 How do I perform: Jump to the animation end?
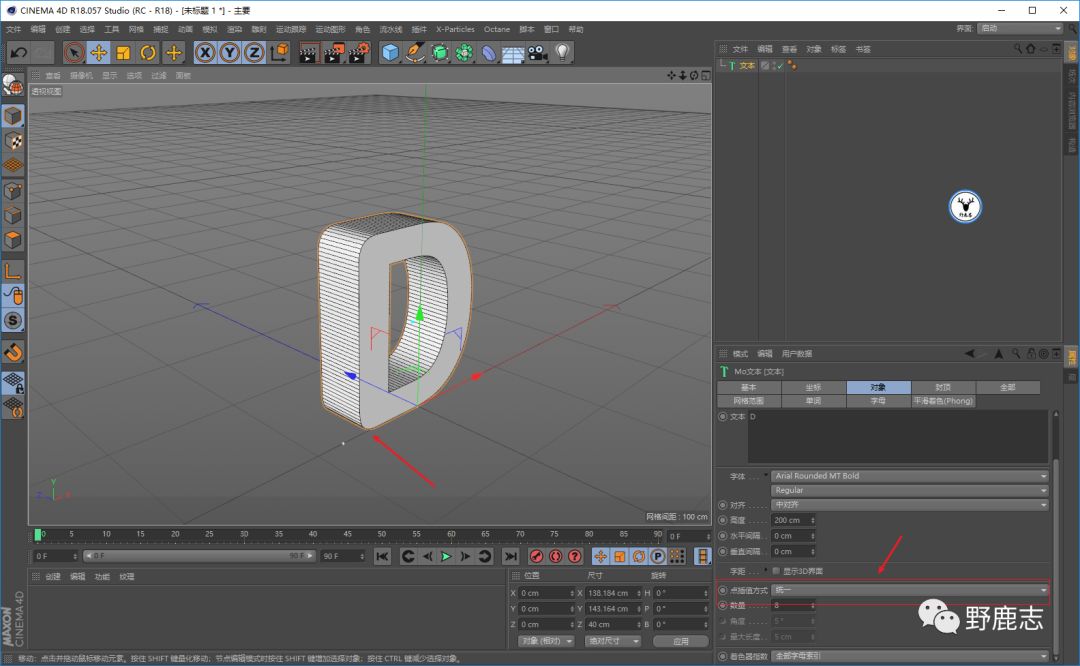(510, 556)
